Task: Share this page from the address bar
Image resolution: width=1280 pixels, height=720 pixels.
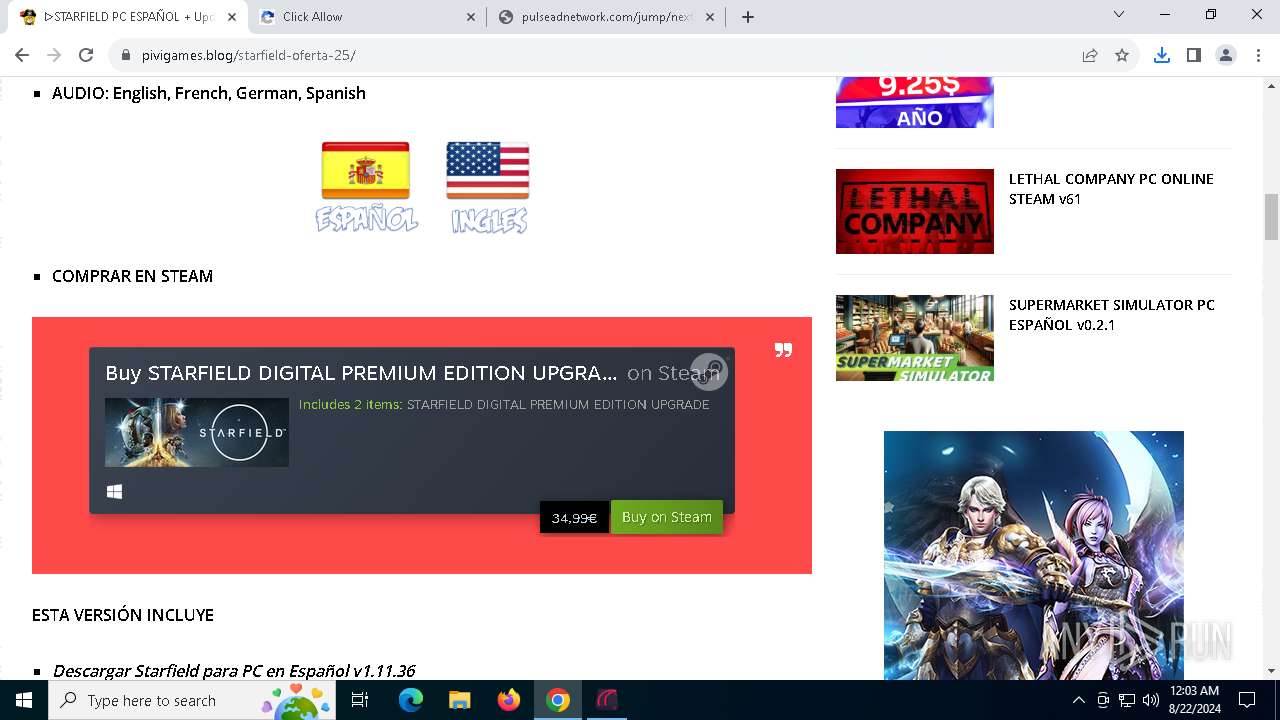Action: point(1090,55)
